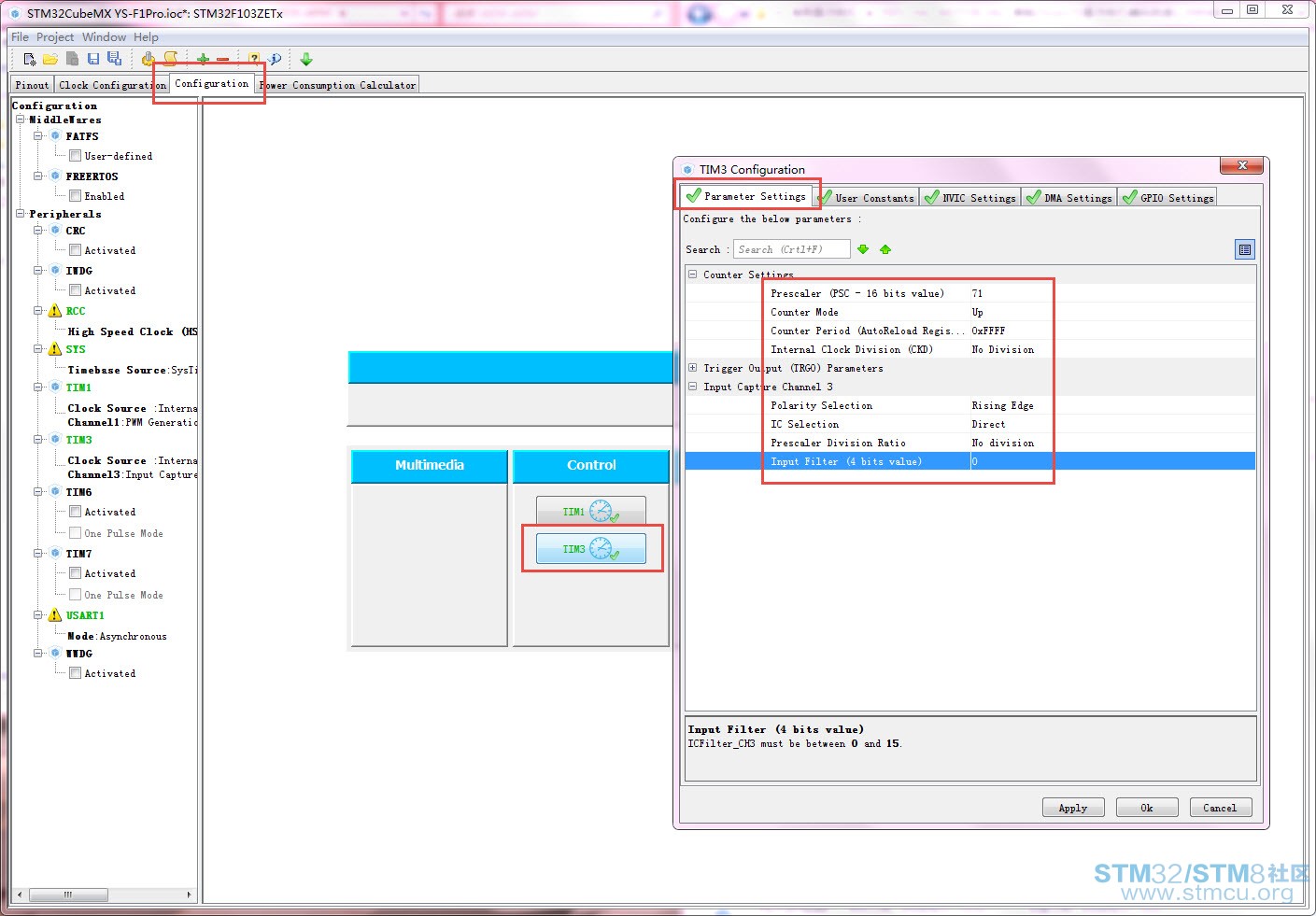Screen dimensions: 1316x916
Task: Open the Project menu
Action: pyautogui.click(x=55, y=37)
